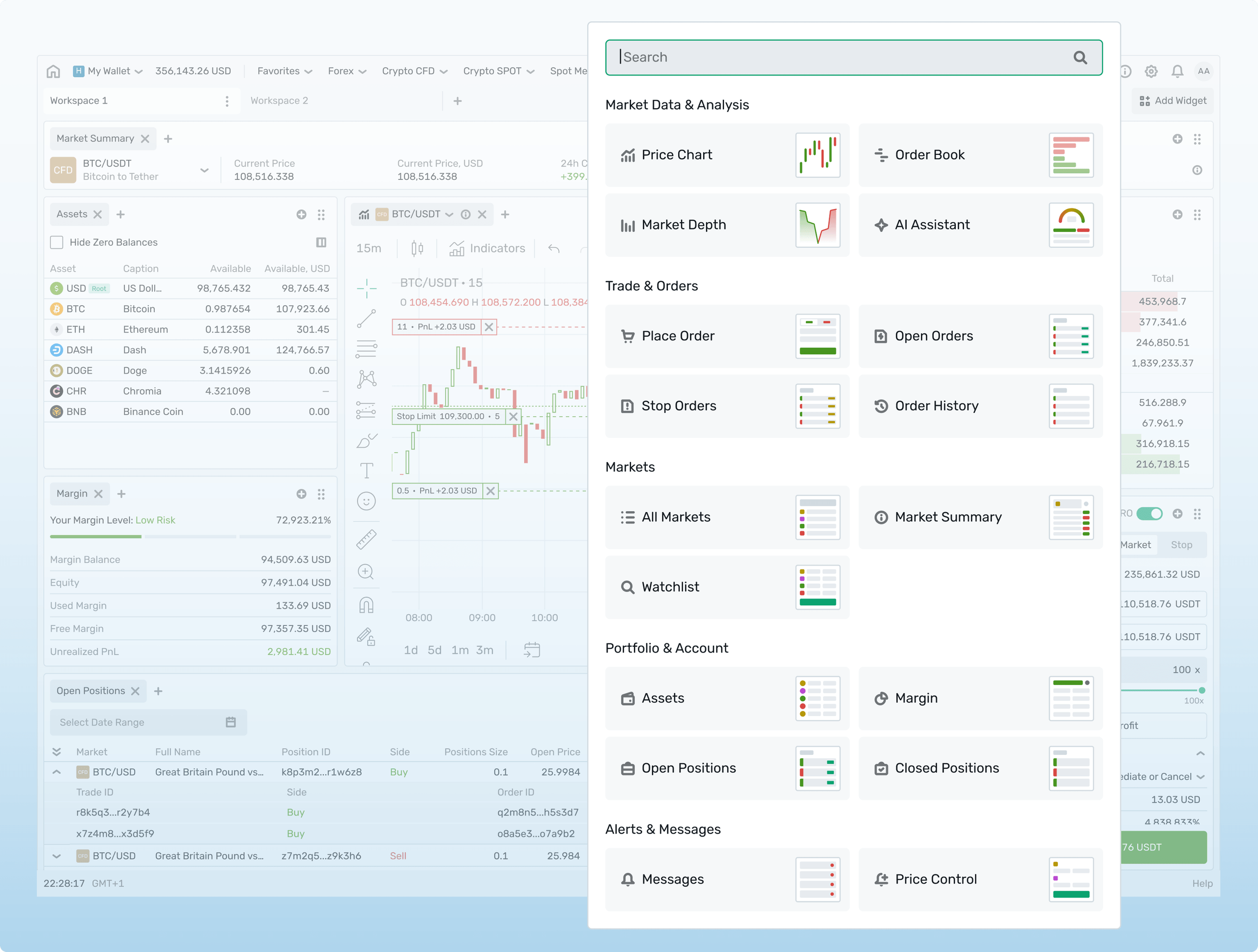Open settings gear in top bar
The width and height of the screenshot is (1258, 952).
[x=1151, y=71]
